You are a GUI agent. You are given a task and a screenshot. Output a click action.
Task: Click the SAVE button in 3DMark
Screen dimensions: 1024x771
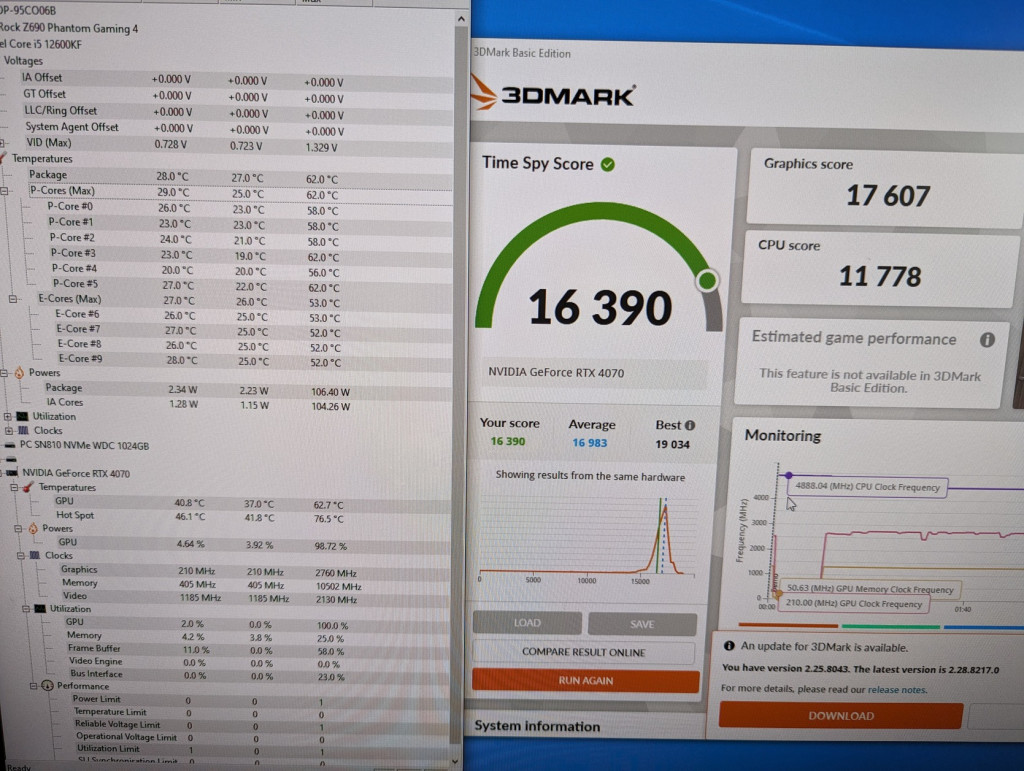[642, 624]
